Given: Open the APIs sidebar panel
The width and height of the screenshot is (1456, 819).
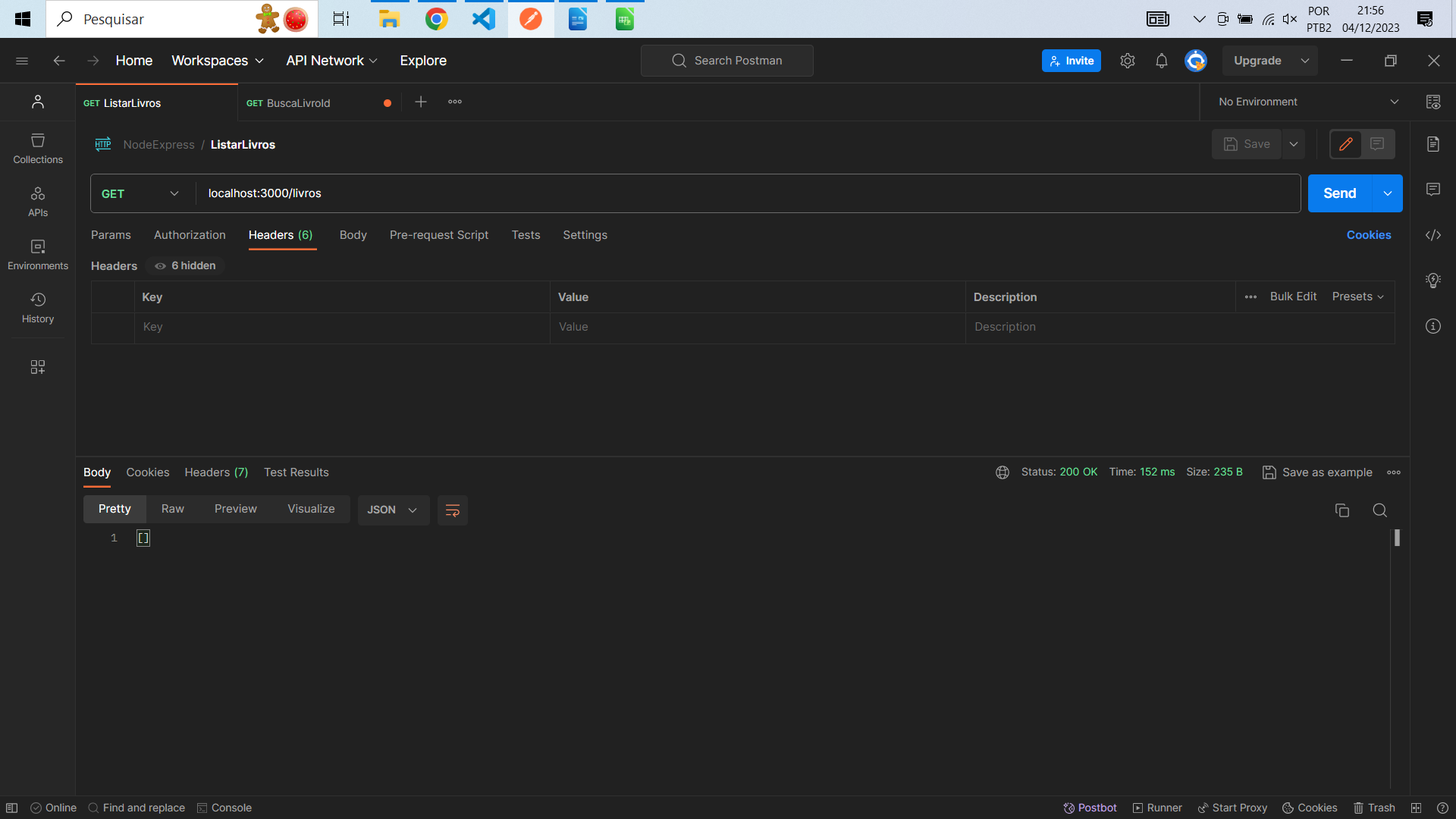Looking at the screenshot, I should [38, 202].
